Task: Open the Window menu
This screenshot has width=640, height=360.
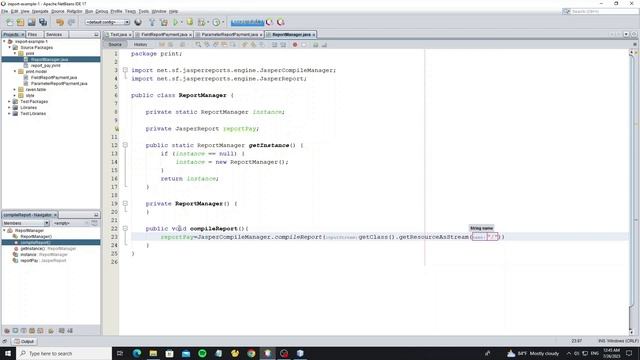Action: coord(159,11)
